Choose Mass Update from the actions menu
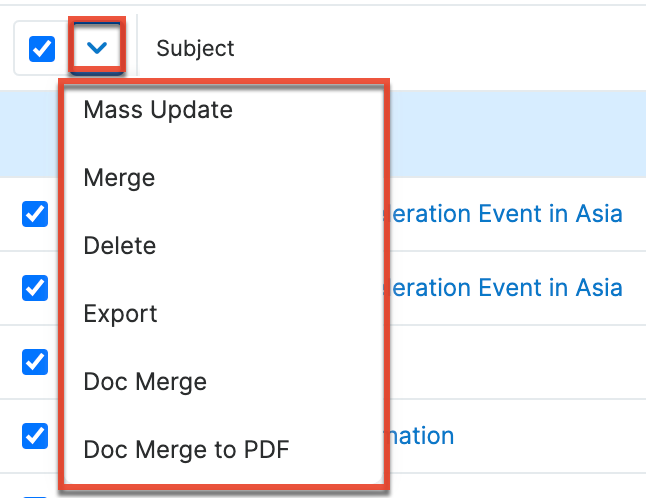Screen dimensions: 646x498 click(158, 110)
